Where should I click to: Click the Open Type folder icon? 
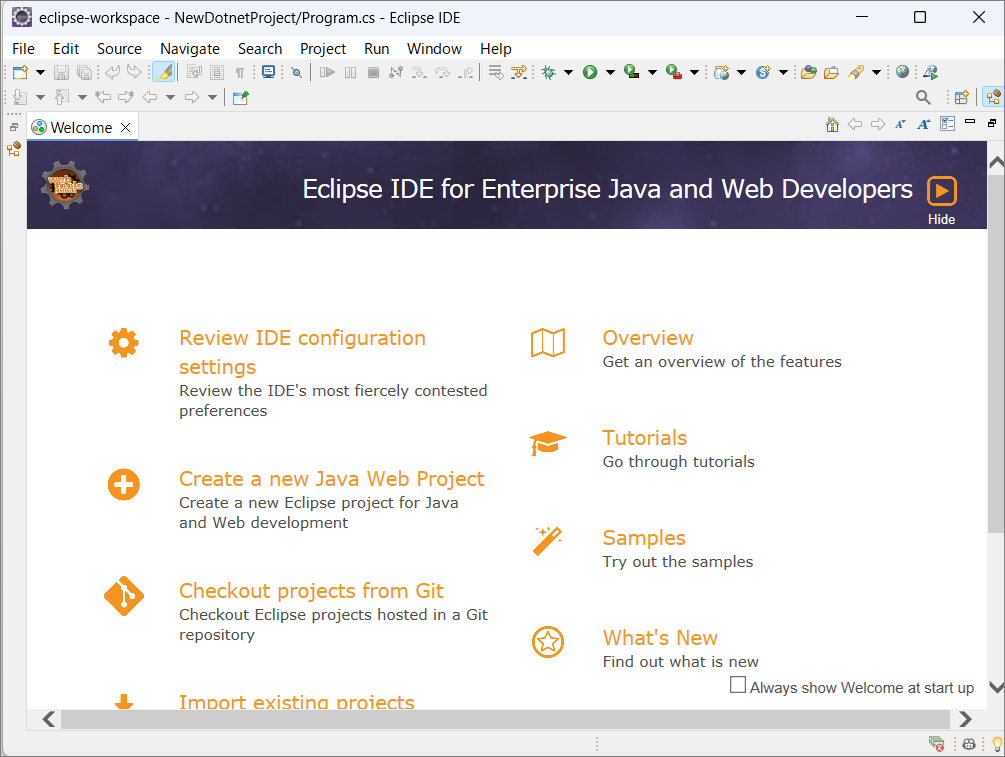(x=809, y=72)
